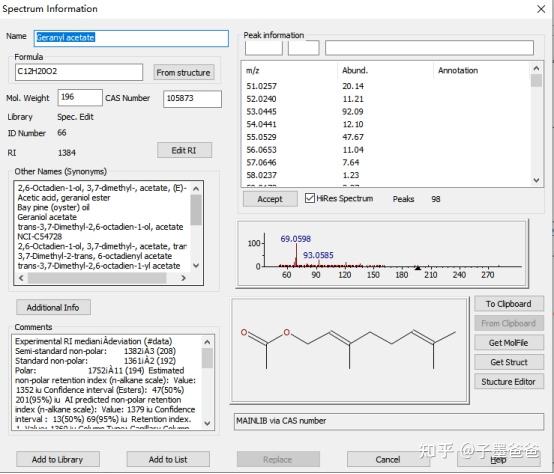This screenshot has height=474, width=554.
Task: Toggle the HiRes Spectrum checkbox
Action: pos(310,198)
